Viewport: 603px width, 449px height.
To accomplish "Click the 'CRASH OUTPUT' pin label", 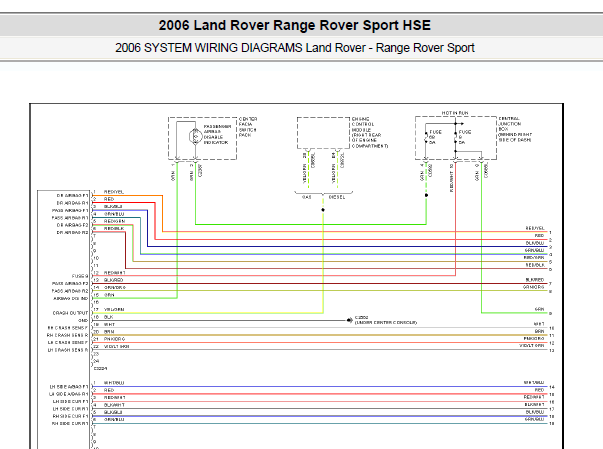I will [x=70, y=313].
